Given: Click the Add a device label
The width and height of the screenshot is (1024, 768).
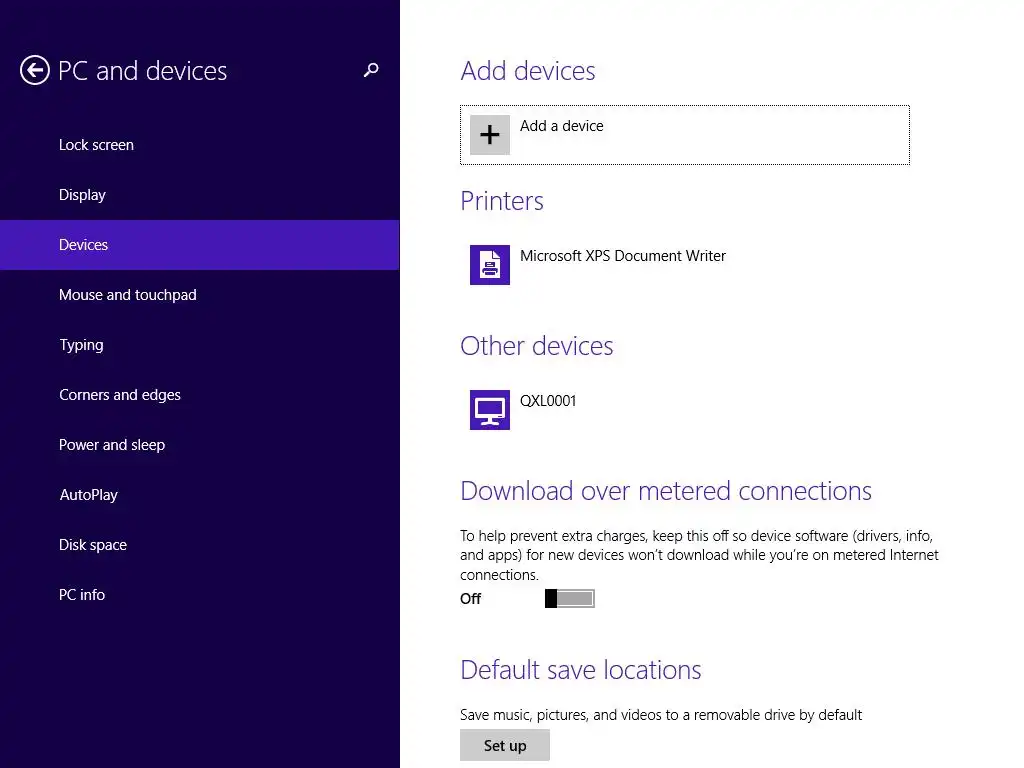Looking at the screenshot, I should [561, 126].
